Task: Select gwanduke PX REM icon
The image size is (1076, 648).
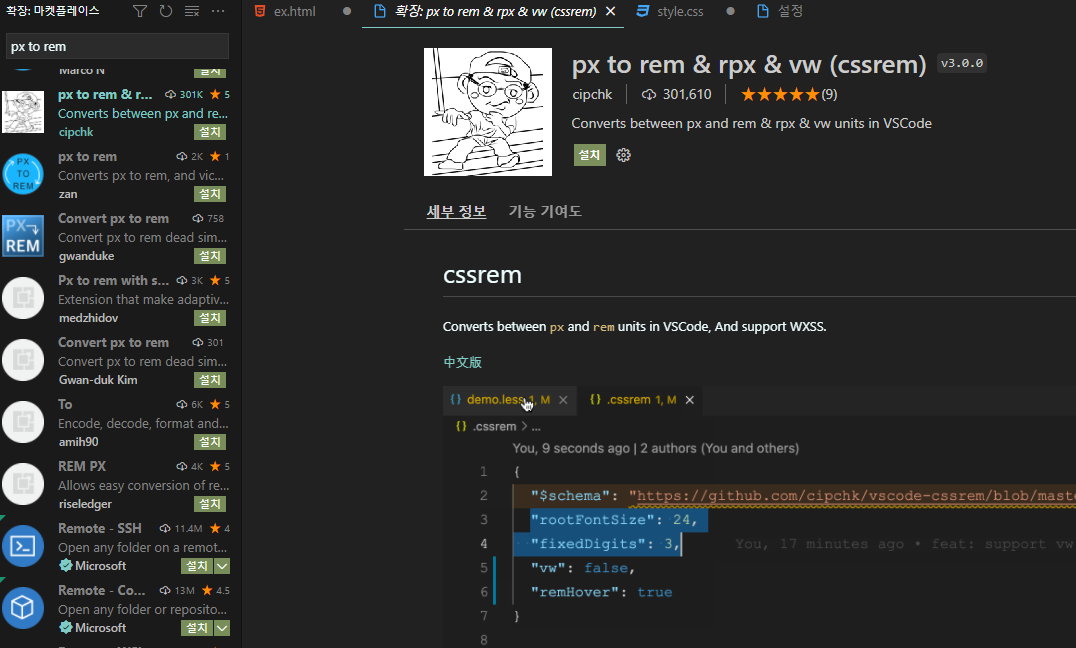Action: pyautogui.click(x=23, y=236)
